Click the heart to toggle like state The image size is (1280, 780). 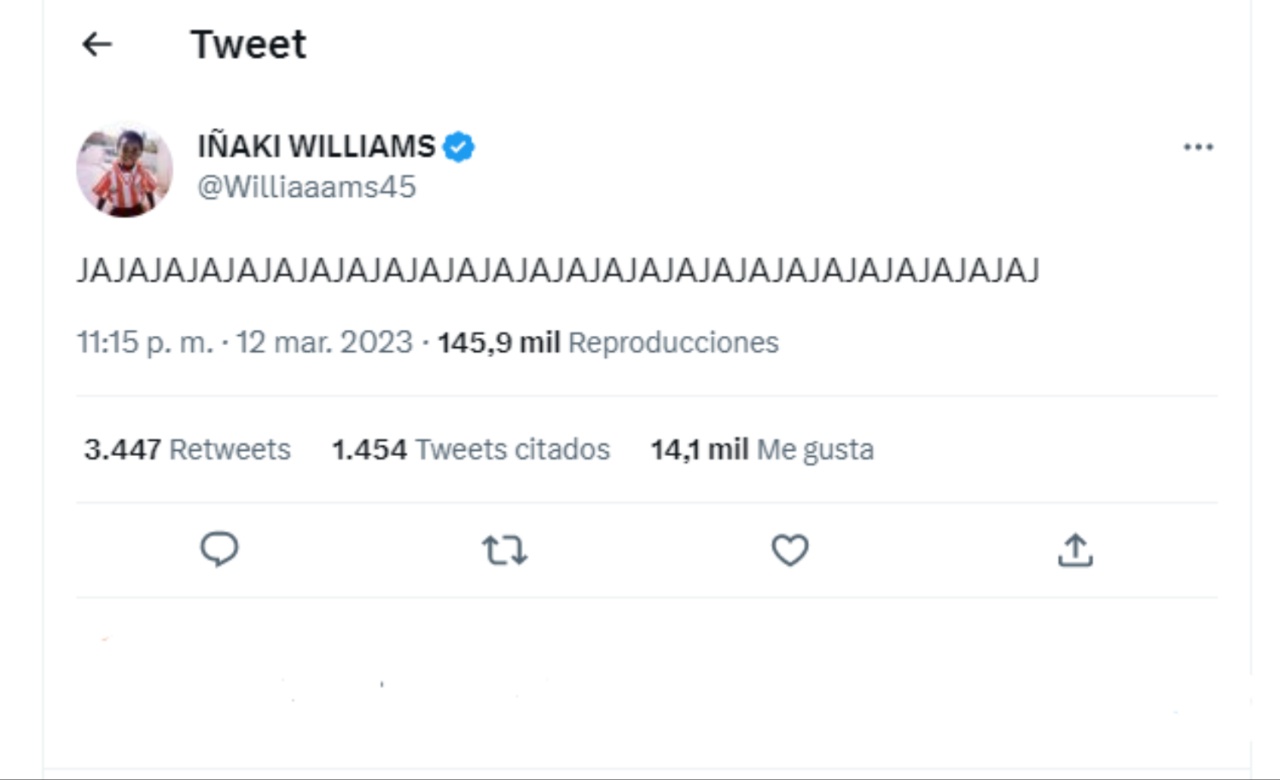tap(789, 549)
